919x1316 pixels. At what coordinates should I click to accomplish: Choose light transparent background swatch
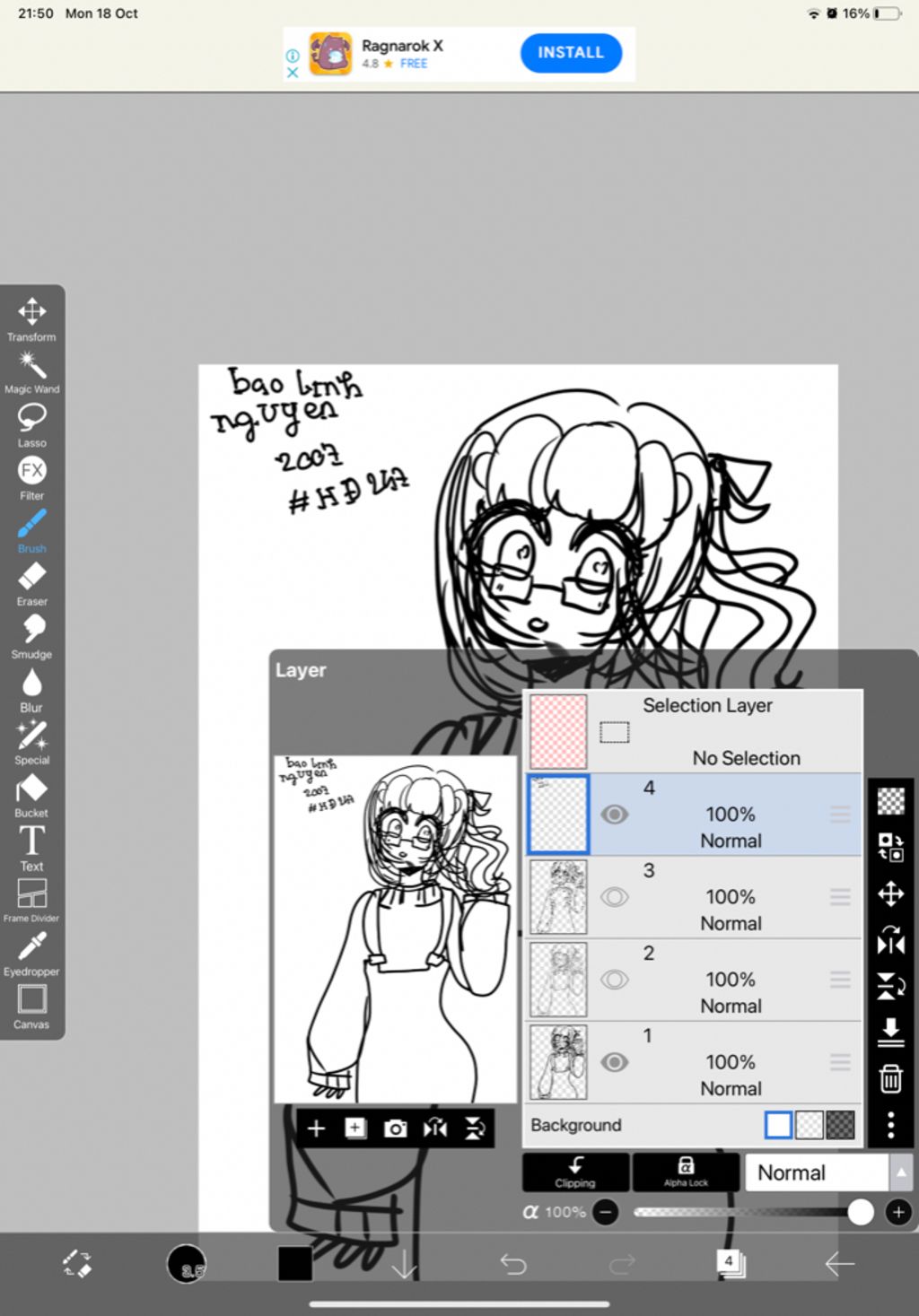[810, 1125]
